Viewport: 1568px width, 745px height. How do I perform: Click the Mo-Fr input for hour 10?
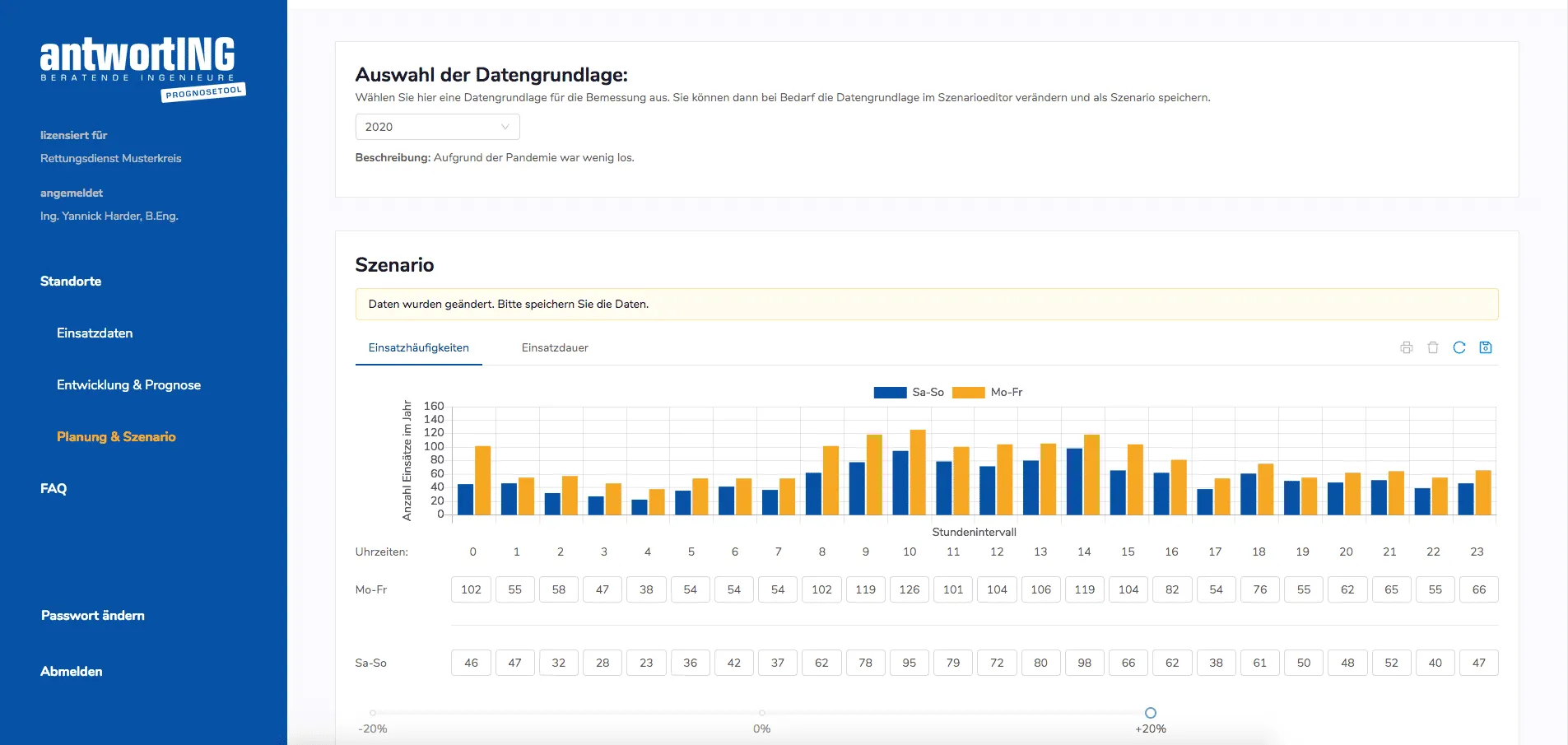(910, 589)
